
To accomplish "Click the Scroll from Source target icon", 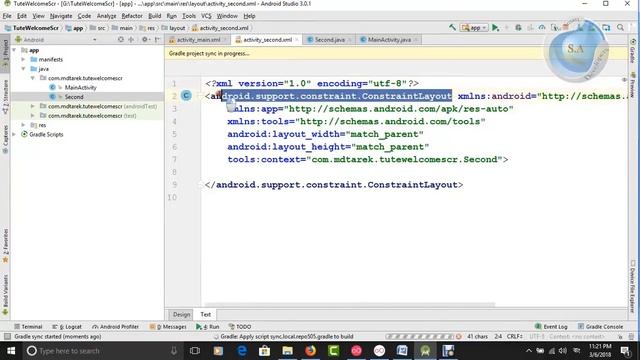I will click(x=120, y=40).
